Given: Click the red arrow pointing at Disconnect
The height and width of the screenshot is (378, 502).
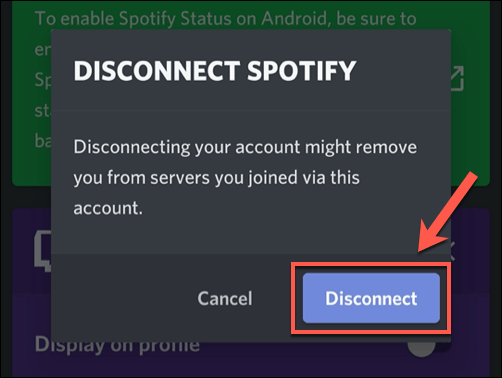Looking at the screenshot, I should [448, 213].
